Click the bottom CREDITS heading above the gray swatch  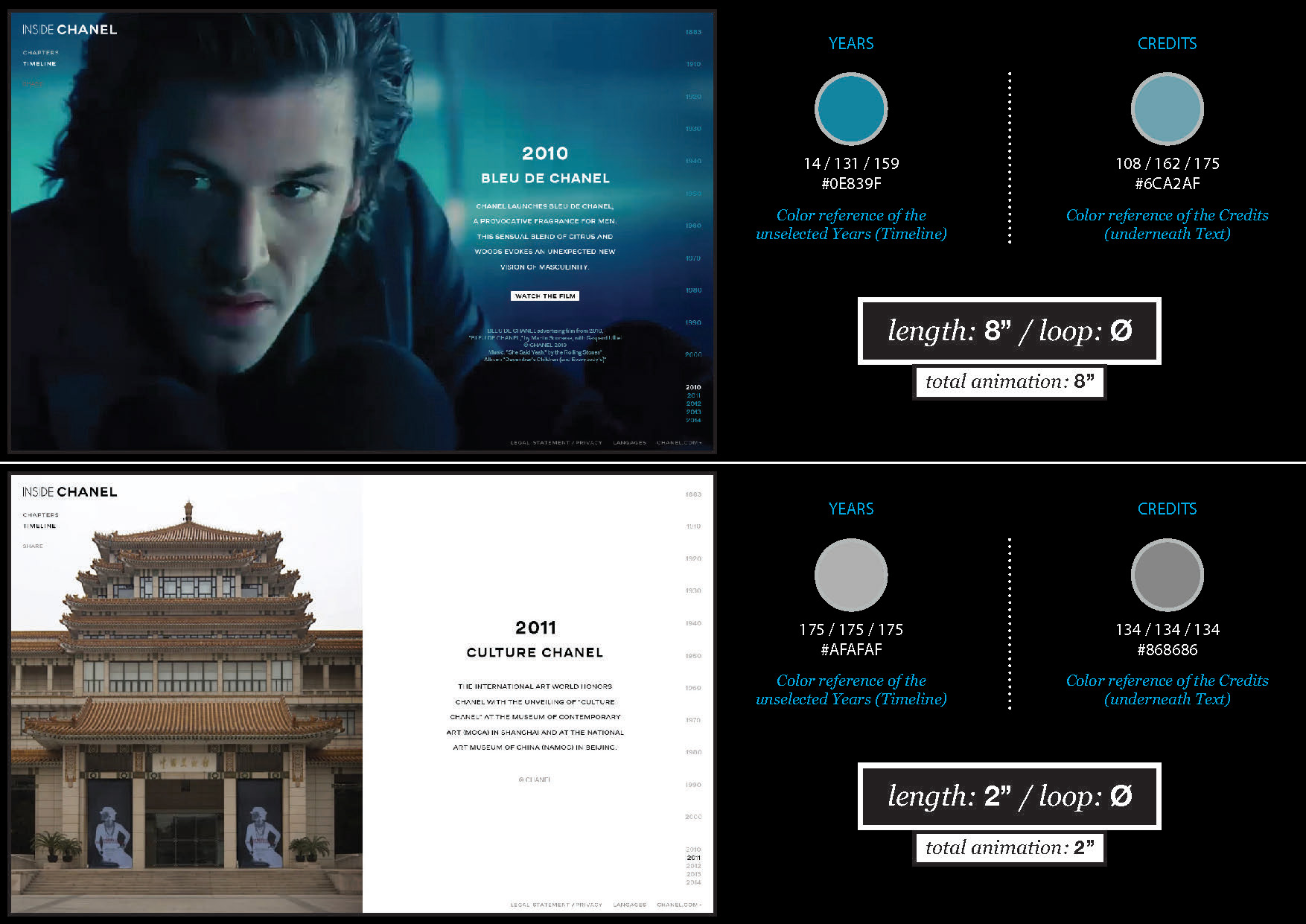tap(1168, 509)
